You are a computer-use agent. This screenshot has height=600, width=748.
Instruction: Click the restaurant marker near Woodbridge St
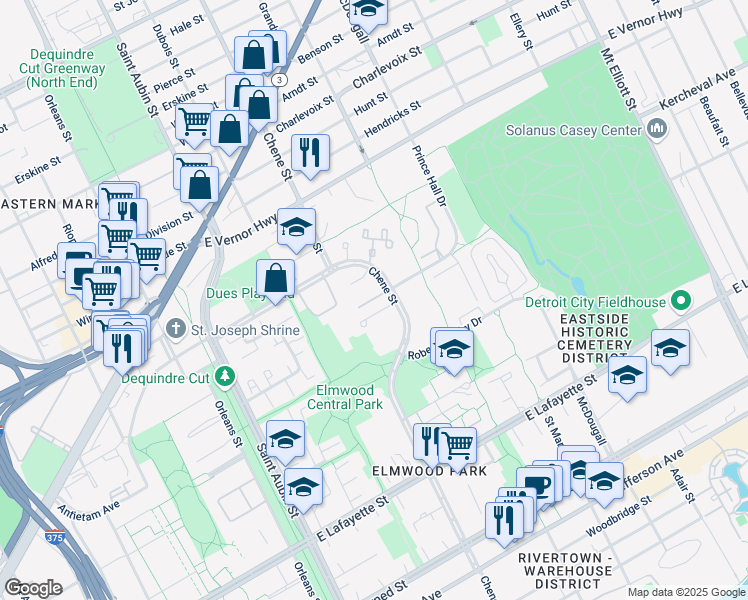[504, 521]
